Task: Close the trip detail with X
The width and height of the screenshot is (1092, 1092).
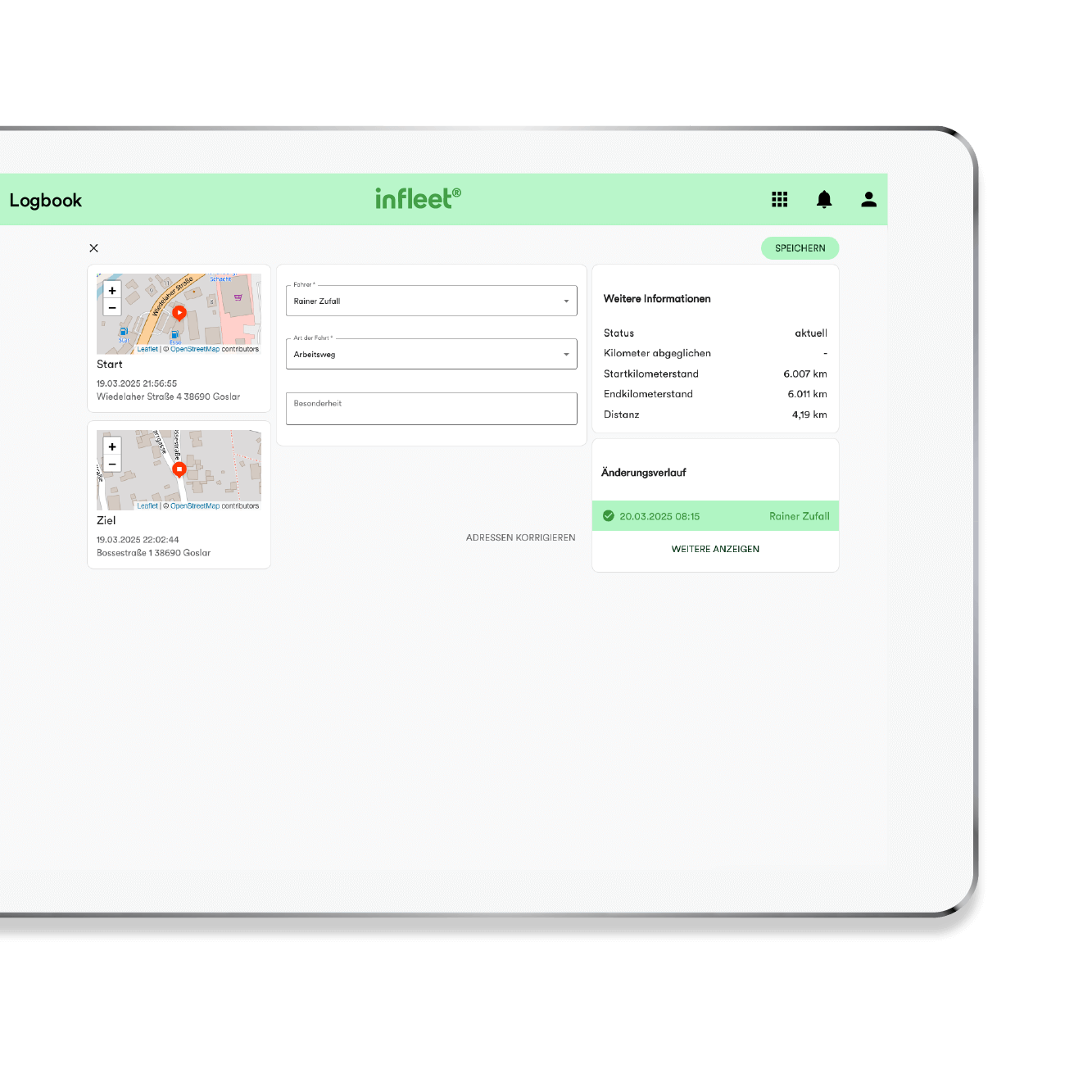Action: (x=93, y=248)
